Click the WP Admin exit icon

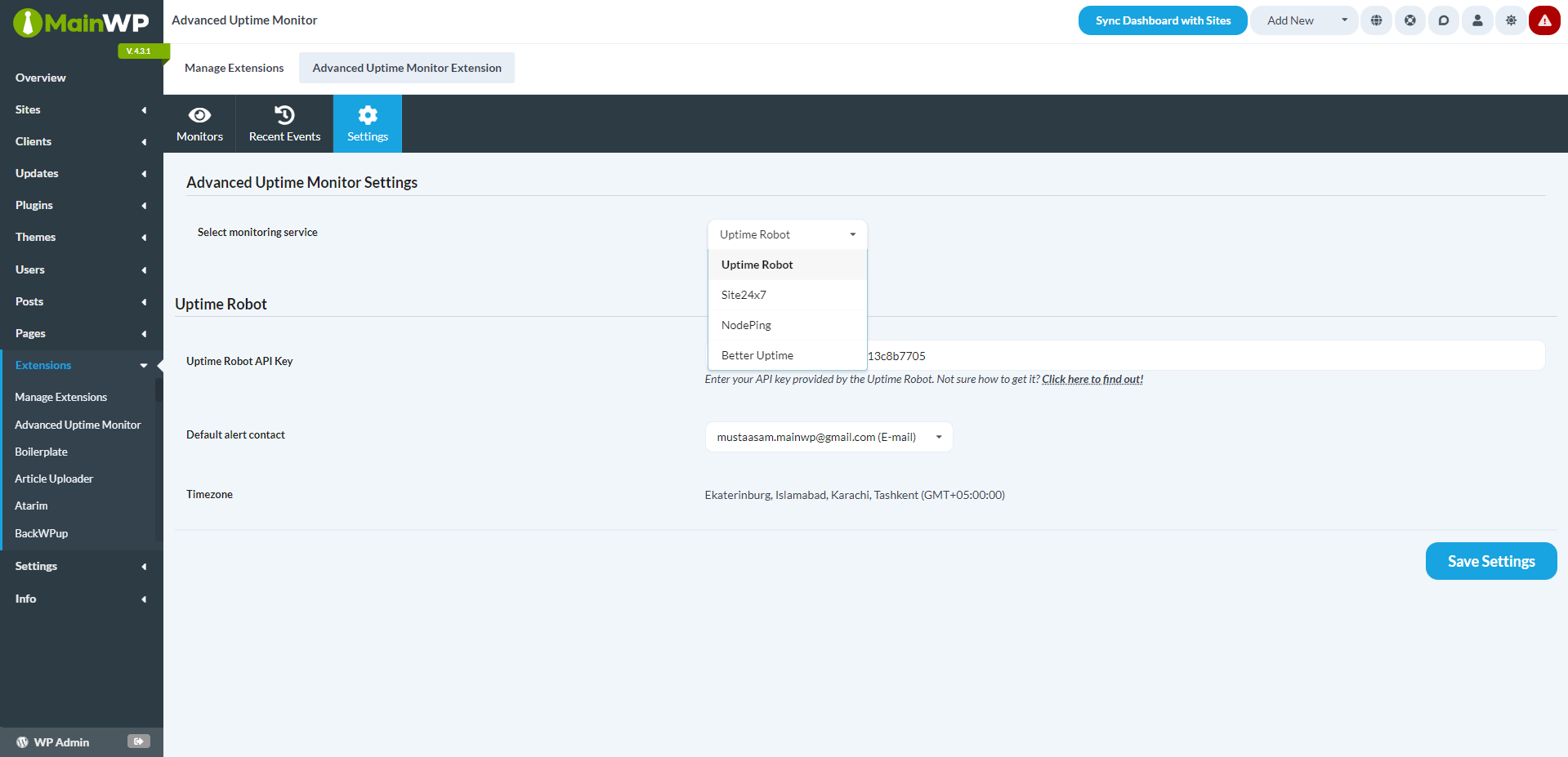click(139, 741)
